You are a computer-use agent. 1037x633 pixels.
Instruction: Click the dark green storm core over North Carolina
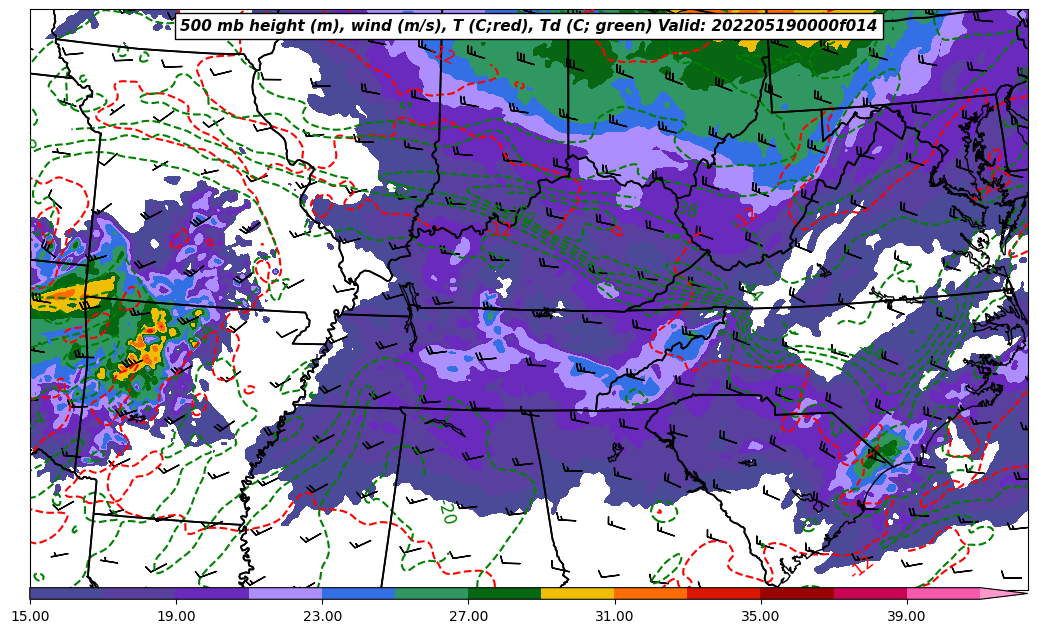[x=879, y=451]
